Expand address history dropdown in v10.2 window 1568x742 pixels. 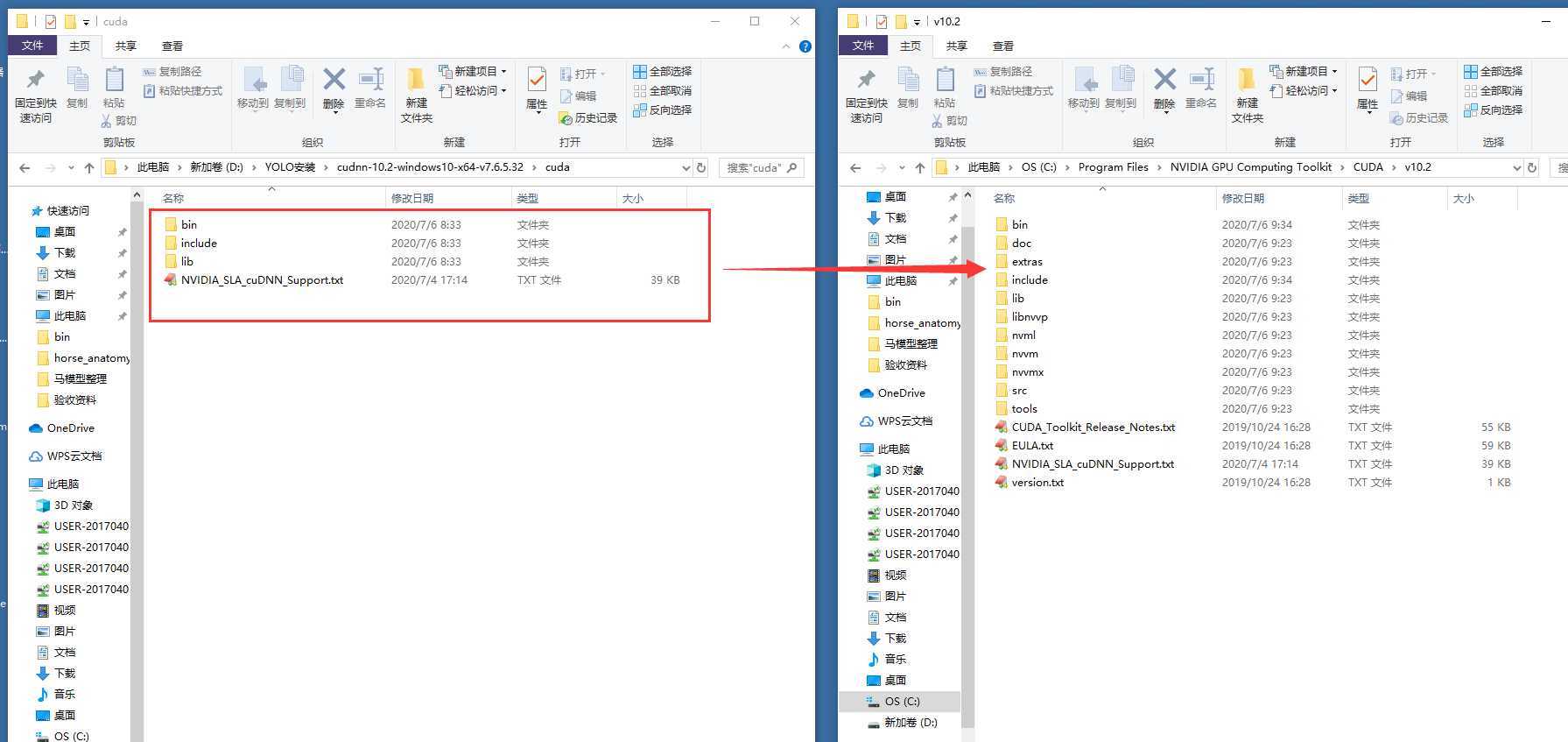point(1516,167)
